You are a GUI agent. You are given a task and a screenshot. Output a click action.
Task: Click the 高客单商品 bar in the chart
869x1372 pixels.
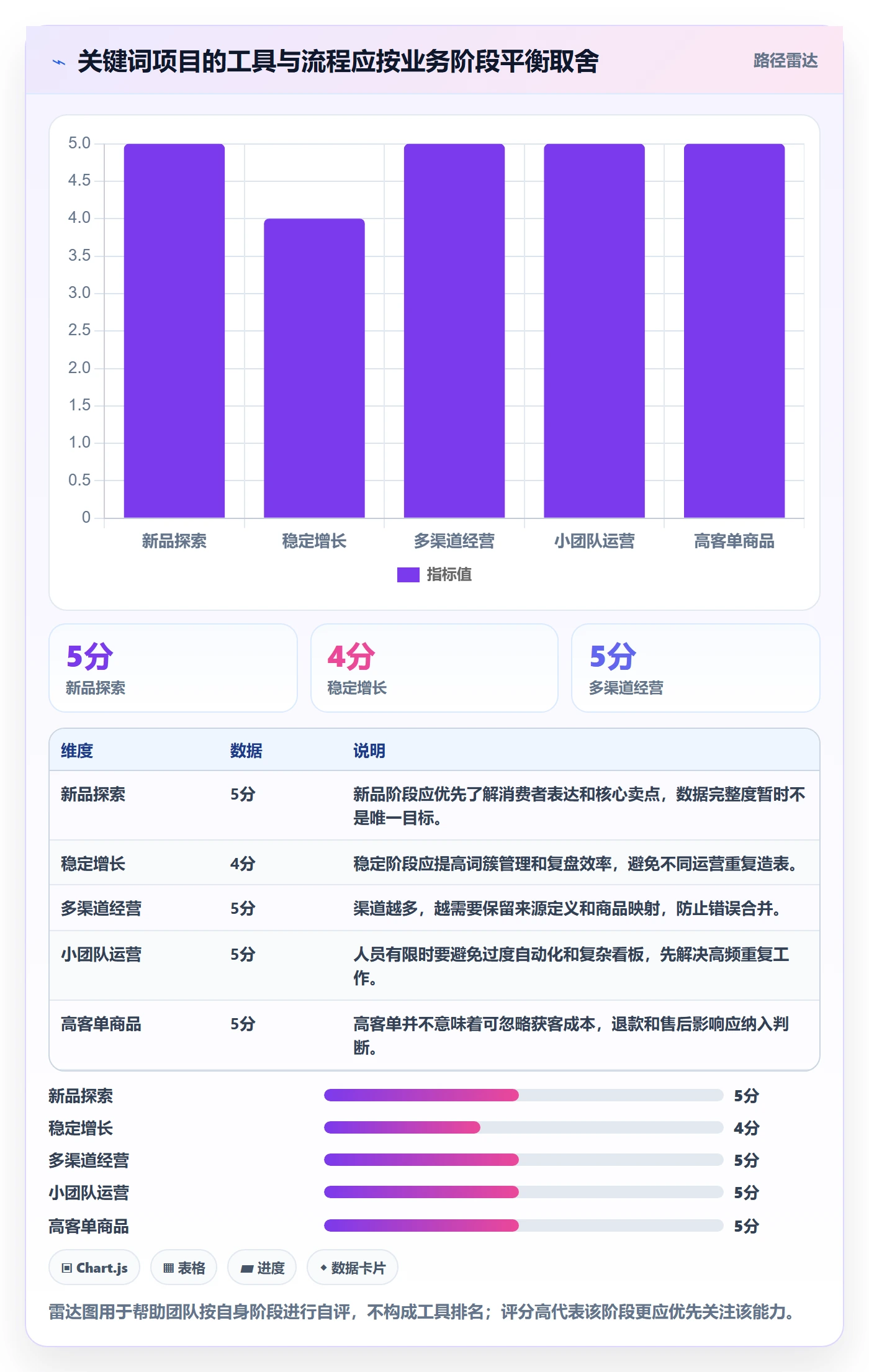click(x=734, y=331)
